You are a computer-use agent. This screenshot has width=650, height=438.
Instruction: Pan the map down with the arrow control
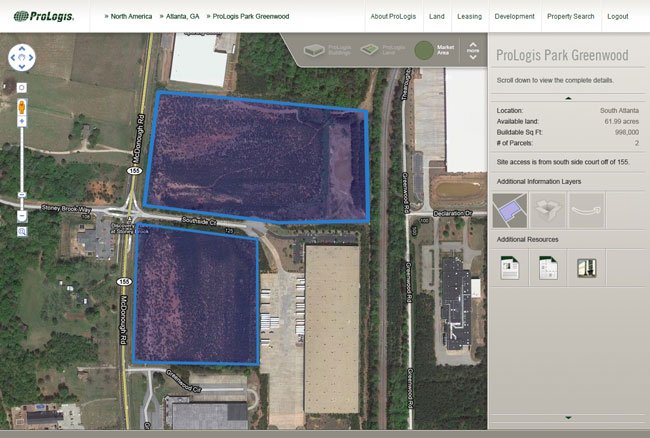22,66
